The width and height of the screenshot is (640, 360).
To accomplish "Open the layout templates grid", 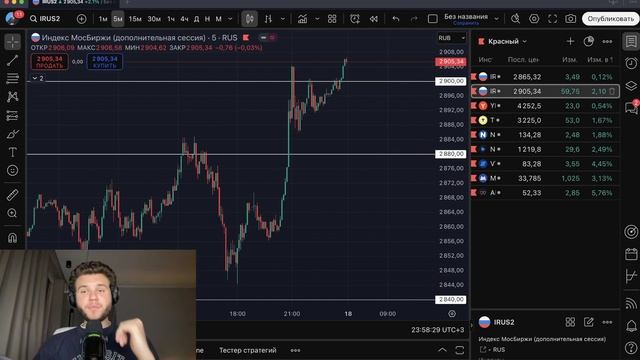I will [x=332, y=19].
